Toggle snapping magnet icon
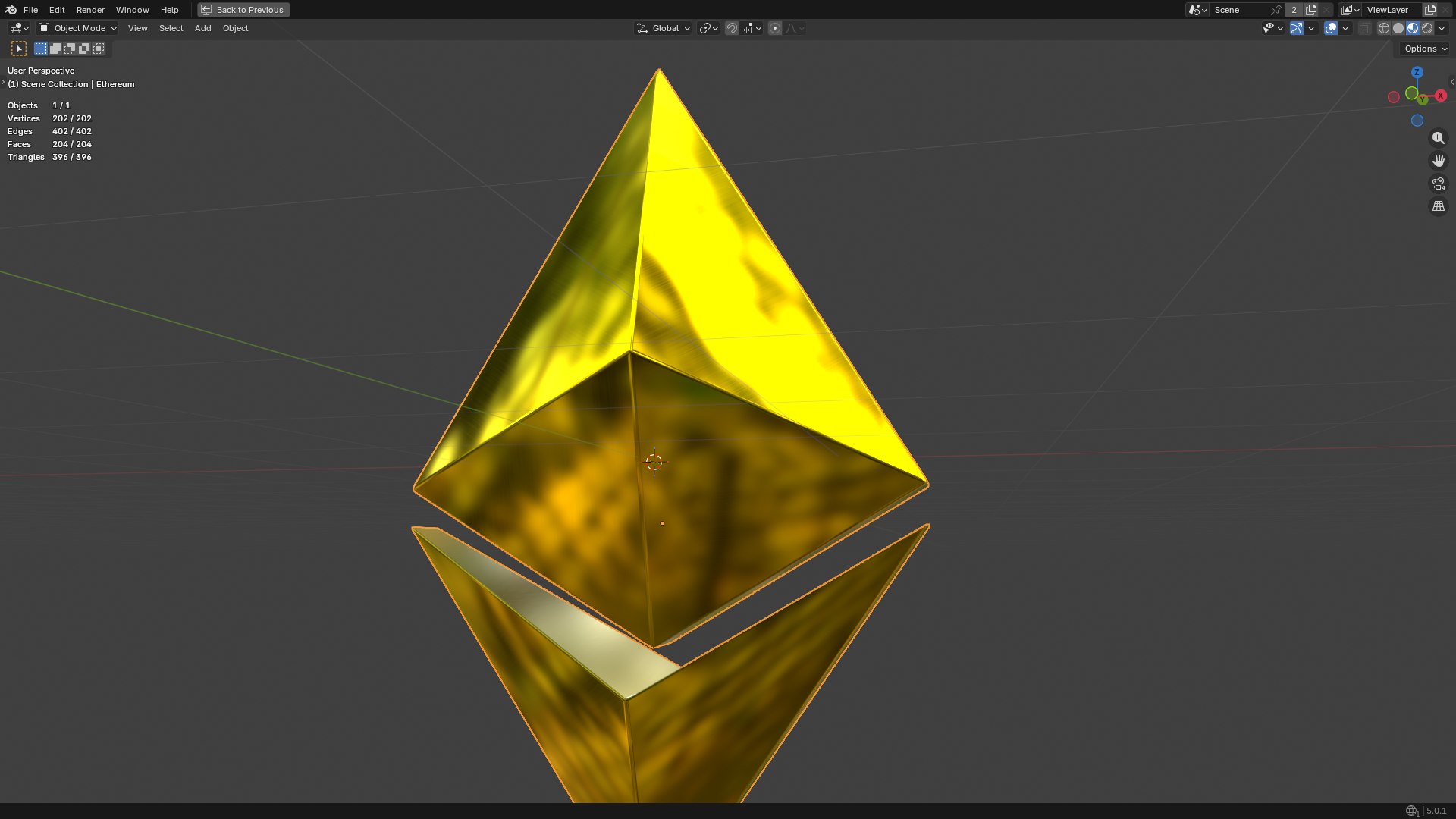This screenshot has height=819, width=1456. point(732,28)
